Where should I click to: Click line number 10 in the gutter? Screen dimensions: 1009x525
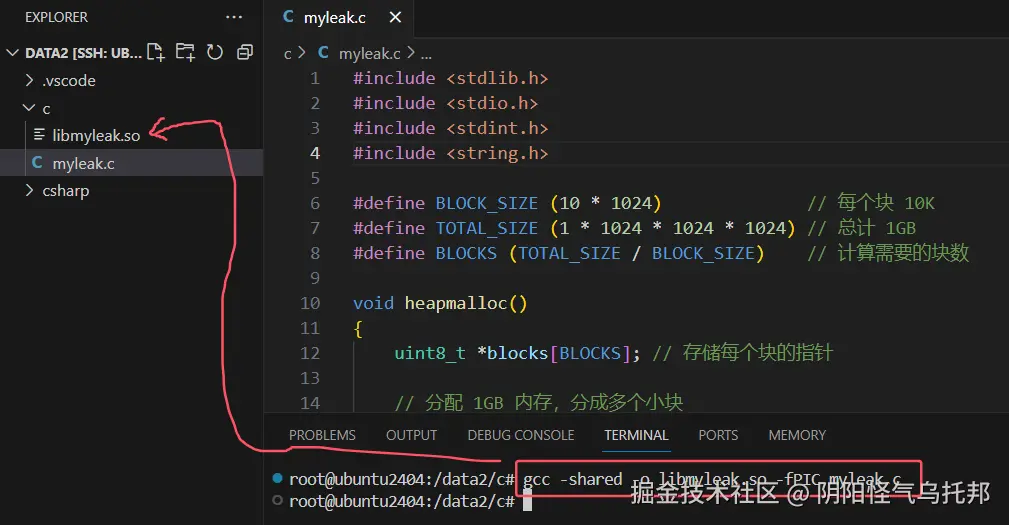click(310, 303)
